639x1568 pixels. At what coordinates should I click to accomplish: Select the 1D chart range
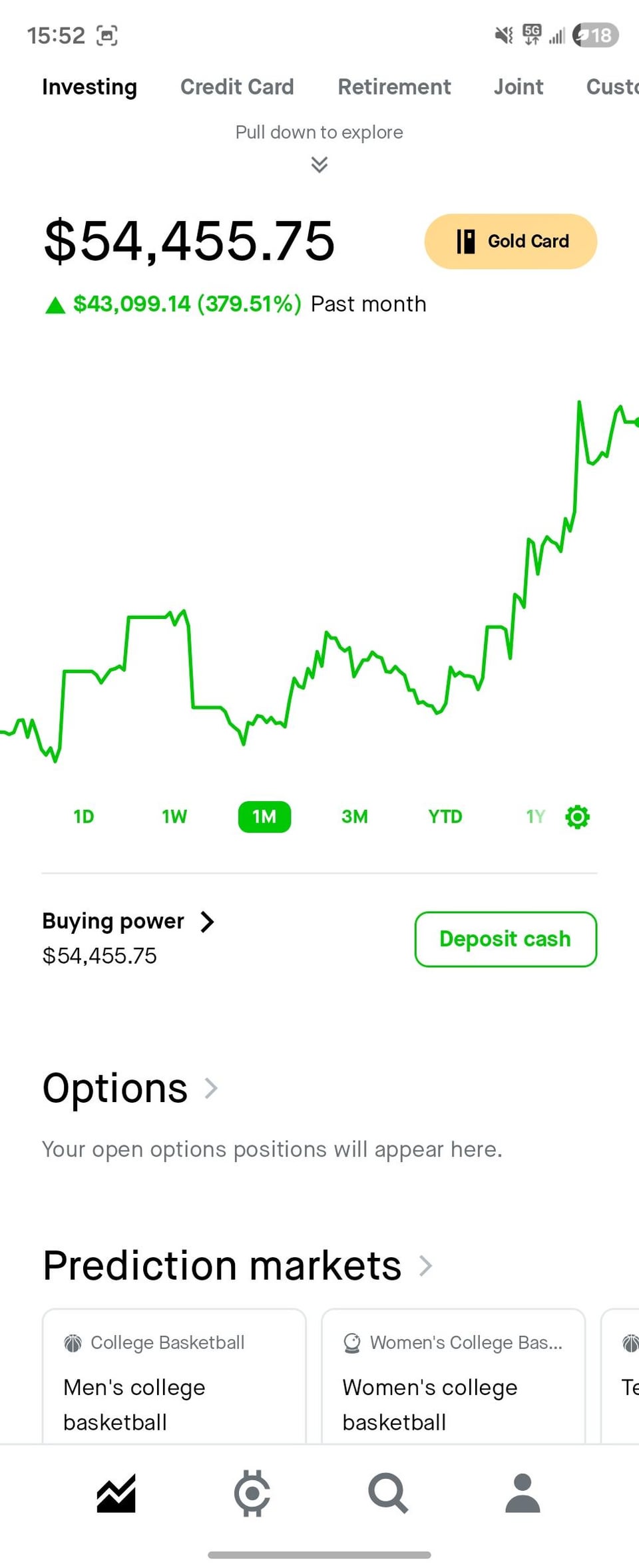coord(84,817)
